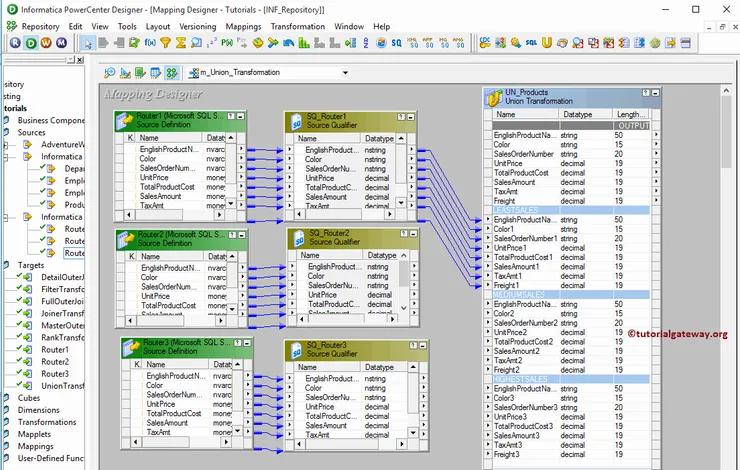The height and width of the screenshot is (470, 740).
Task: Select the Targets folder in navigator
Action: click(31, 265)
